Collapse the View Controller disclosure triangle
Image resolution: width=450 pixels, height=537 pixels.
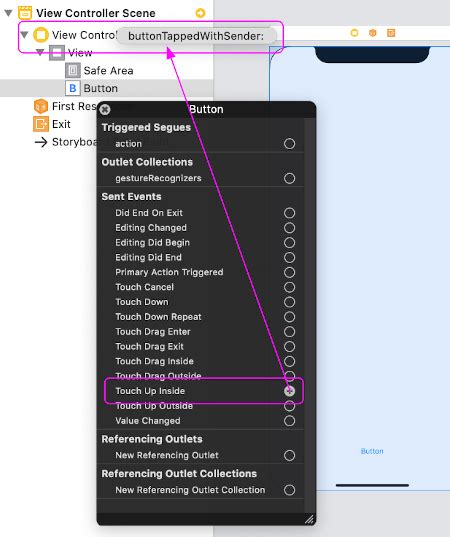coord(24,35)
